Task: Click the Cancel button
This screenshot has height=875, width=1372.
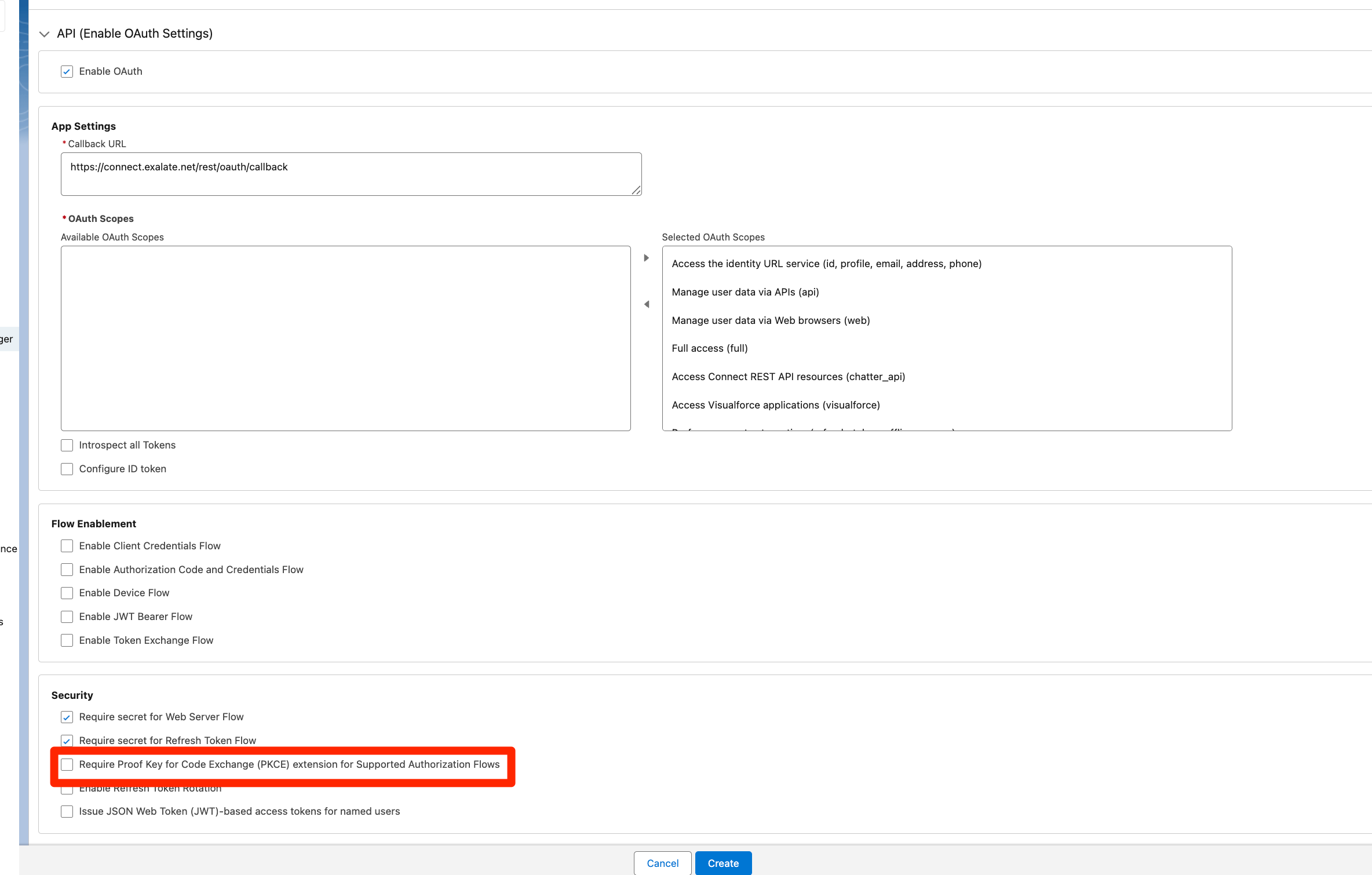Action: tap(662, 863)
